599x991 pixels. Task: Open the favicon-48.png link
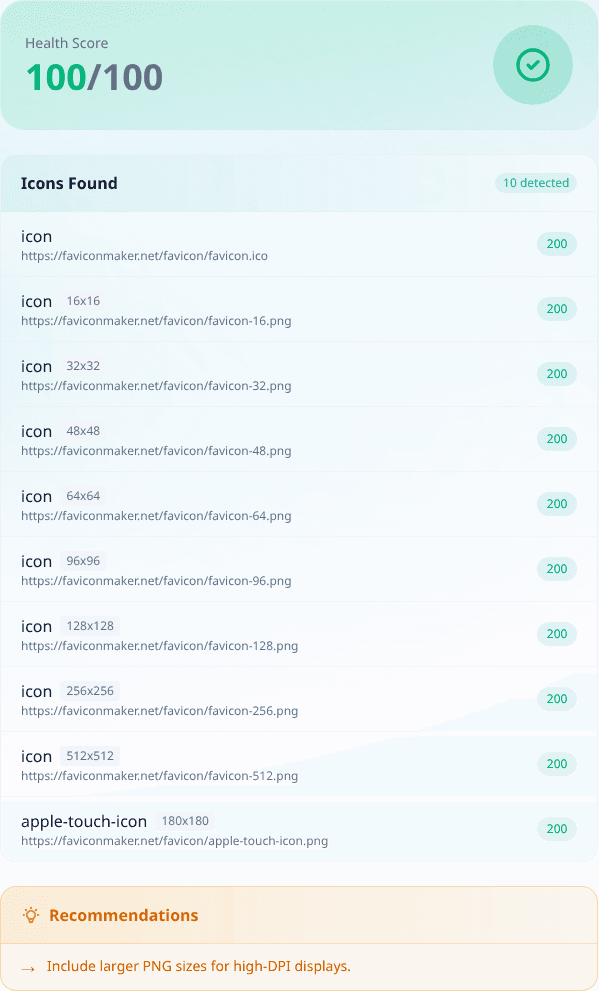click(x=156, y=451)
